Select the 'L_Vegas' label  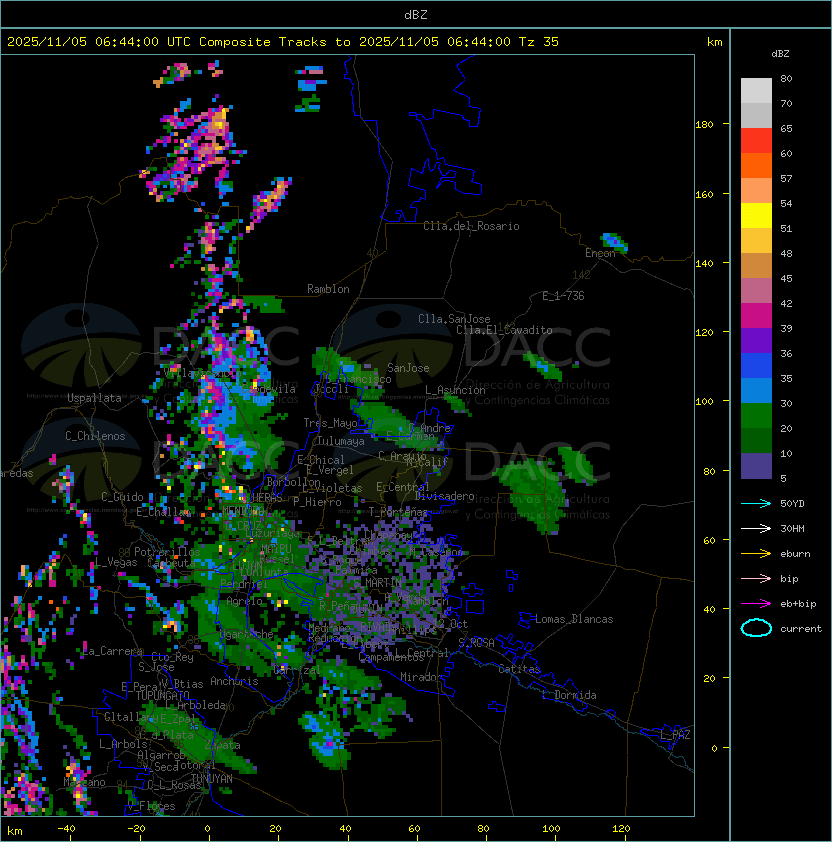(x=116, y=562)
